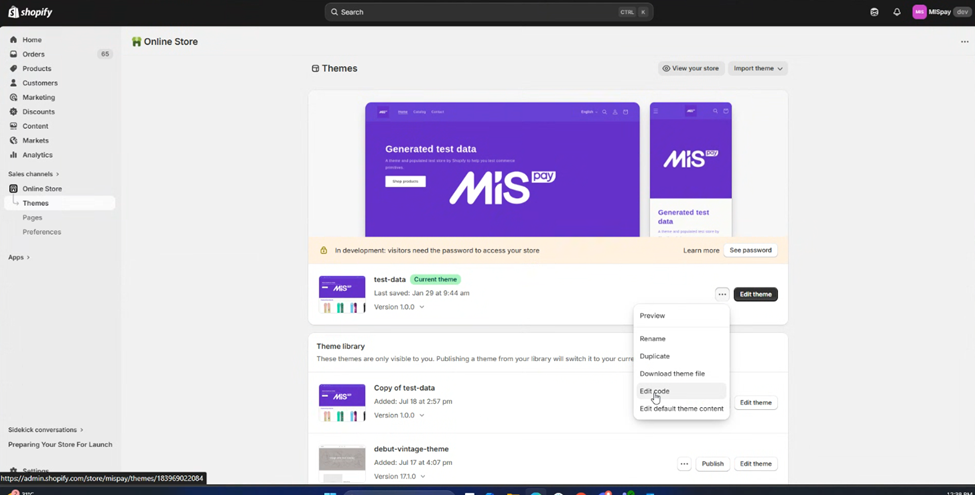The height and width of the screenshot is (495, 975).
Task: Choose Edit code from theme menu
Action: pyautogui.click(x=681, y=391)
